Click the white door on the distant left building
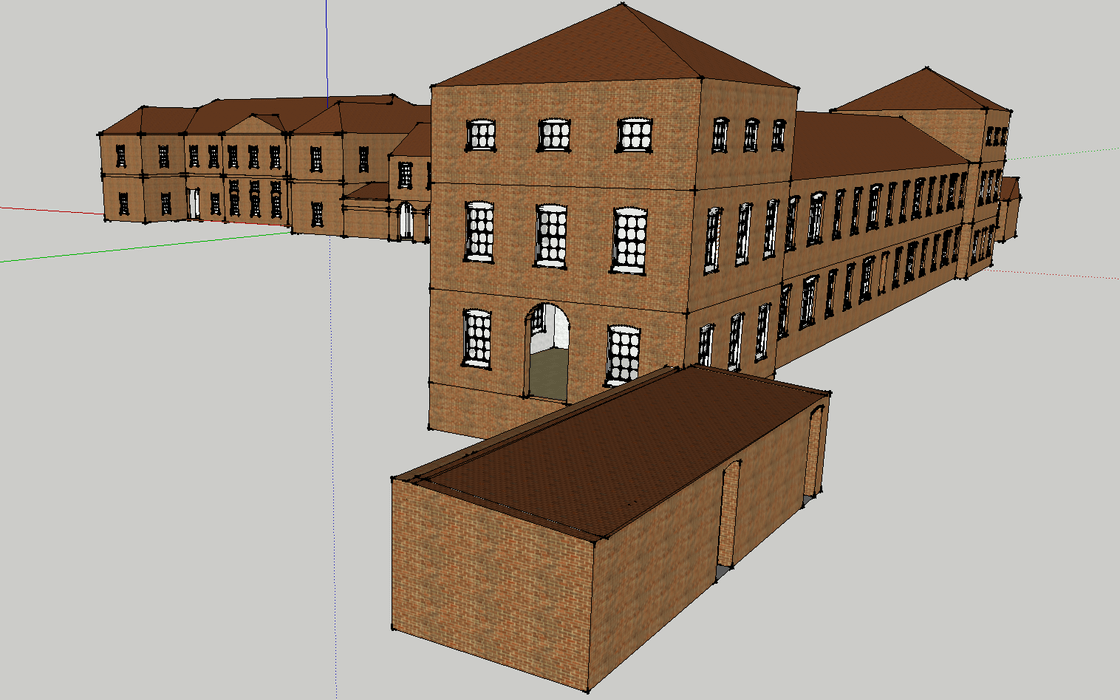 pyautogui.click(x=194, y=204)
